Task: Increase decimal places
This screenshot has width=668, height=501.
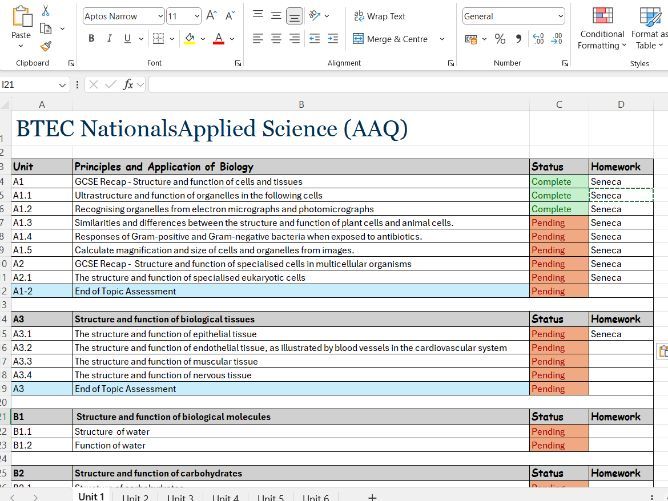Action: click(x=538, y=39)
